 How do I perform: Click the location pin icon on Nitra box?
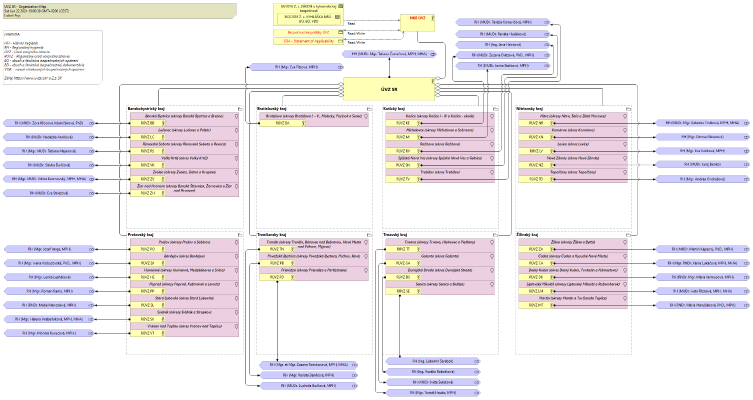[625, 116]
